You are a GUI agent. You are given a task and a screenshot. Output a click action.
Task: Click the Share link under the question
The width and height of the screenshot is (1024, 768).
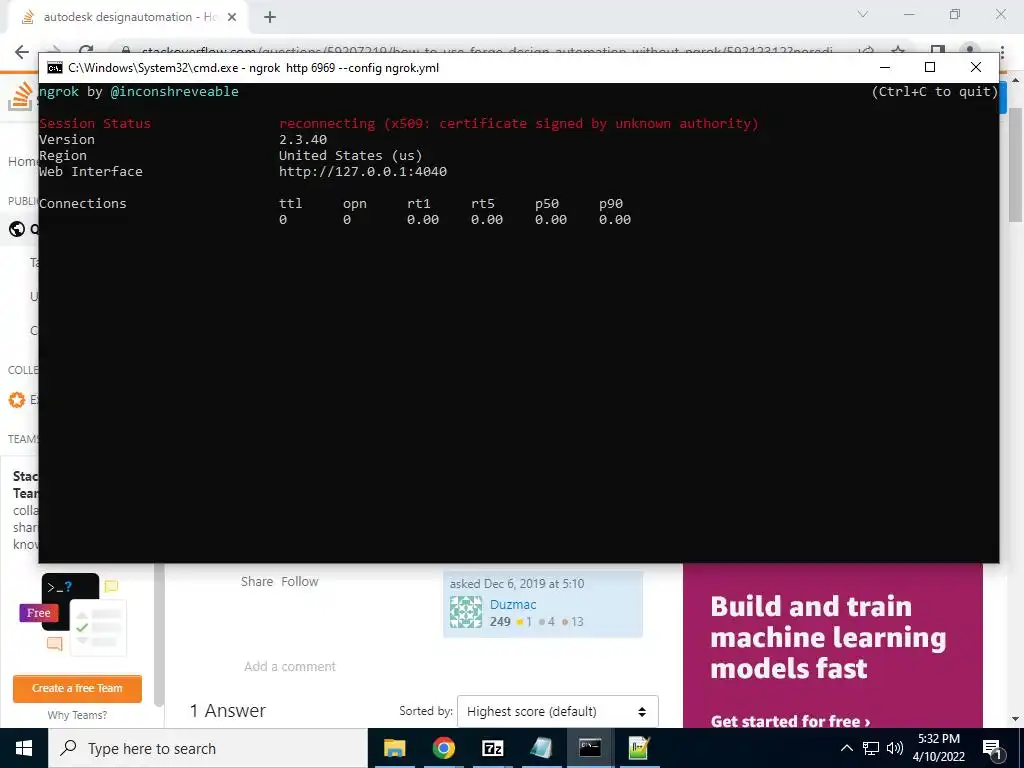tap(257, 581)
